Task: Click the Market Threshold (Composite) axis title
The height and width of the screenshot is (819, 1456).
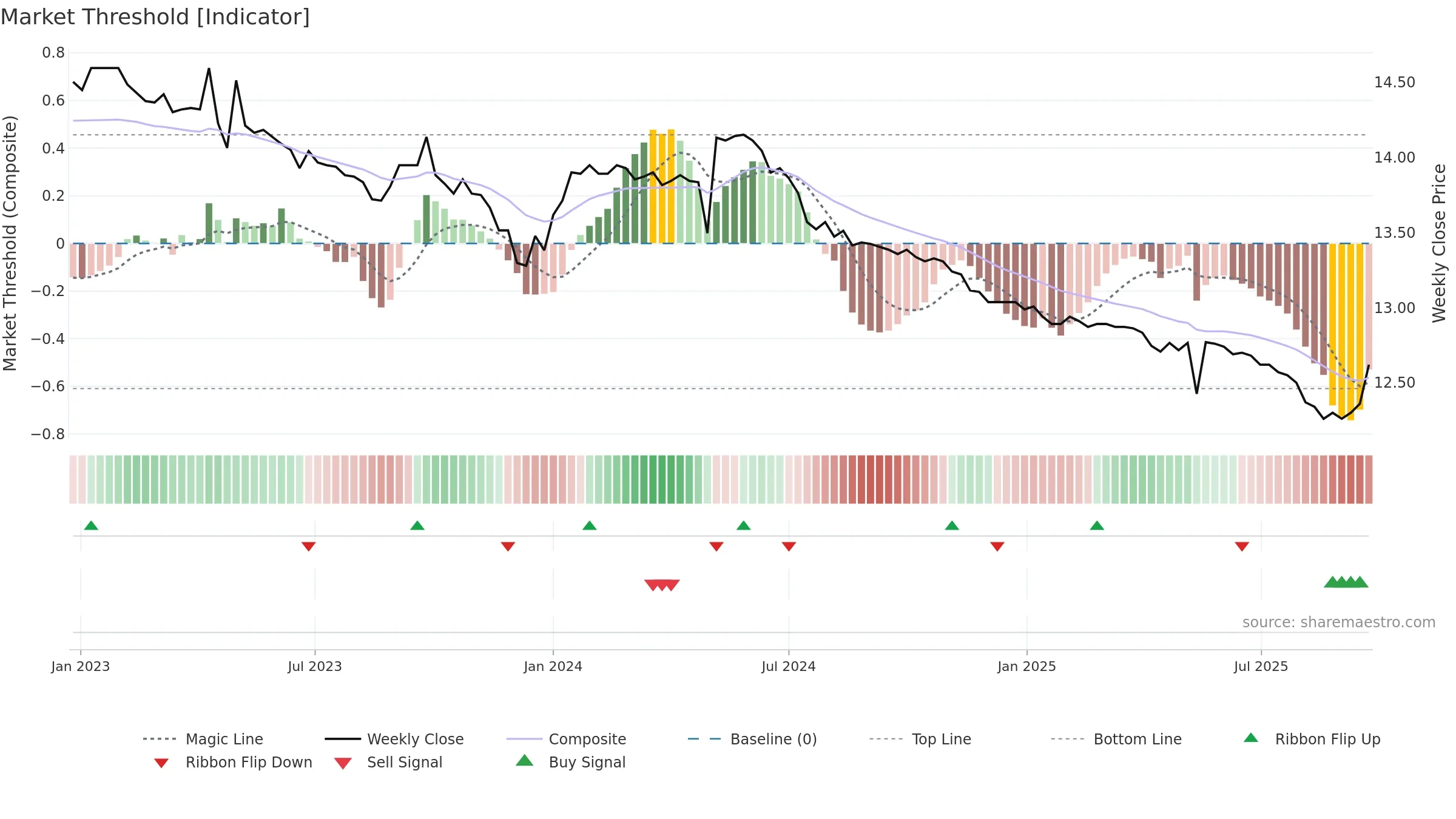Action: click(10, 243)
